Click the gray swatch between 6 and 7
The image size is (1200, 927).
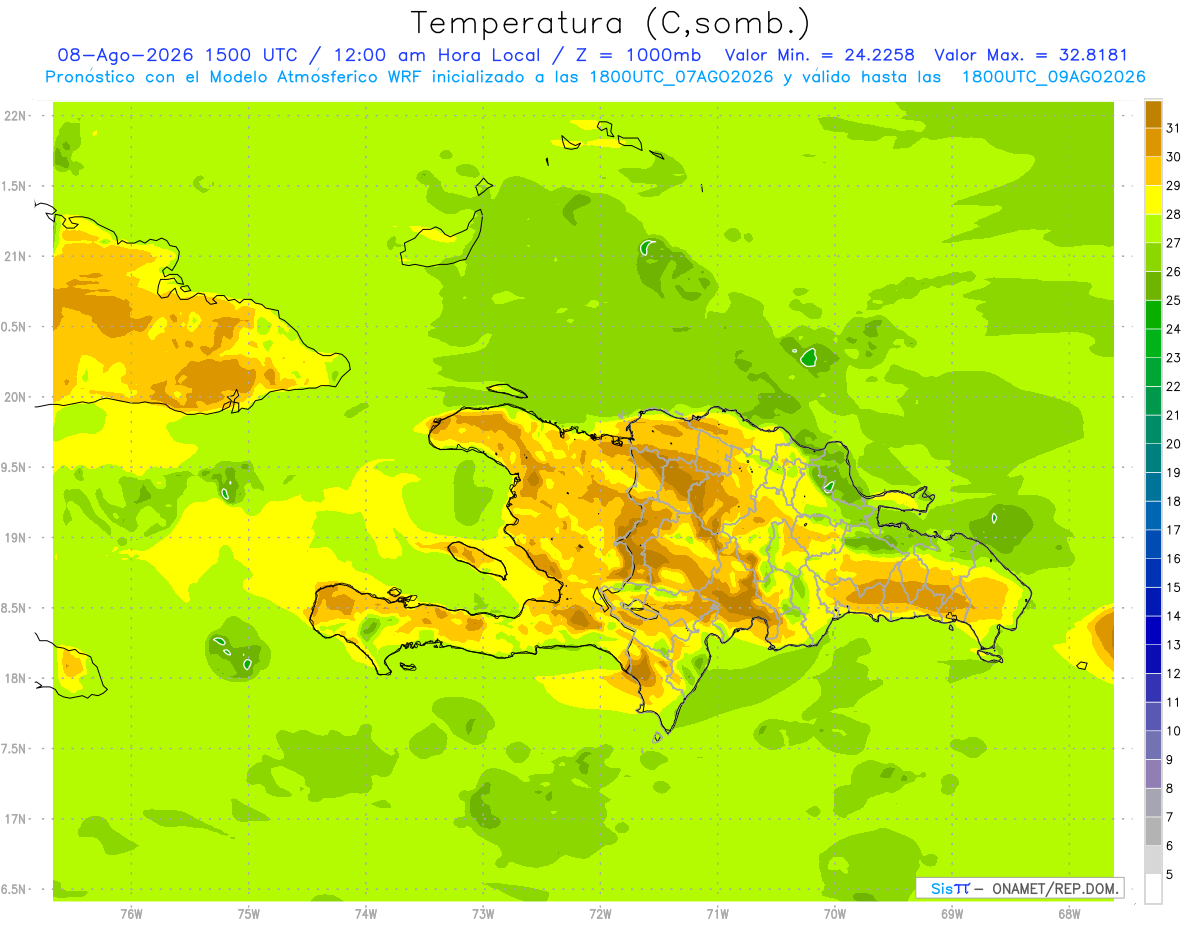(1154, 831)
